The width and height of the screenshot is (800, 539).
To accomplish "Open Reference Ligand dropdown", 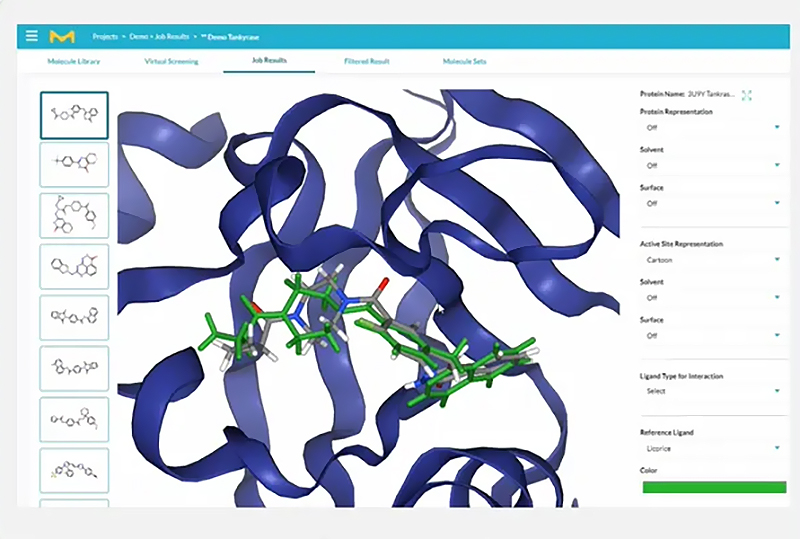I will [712, 448].
